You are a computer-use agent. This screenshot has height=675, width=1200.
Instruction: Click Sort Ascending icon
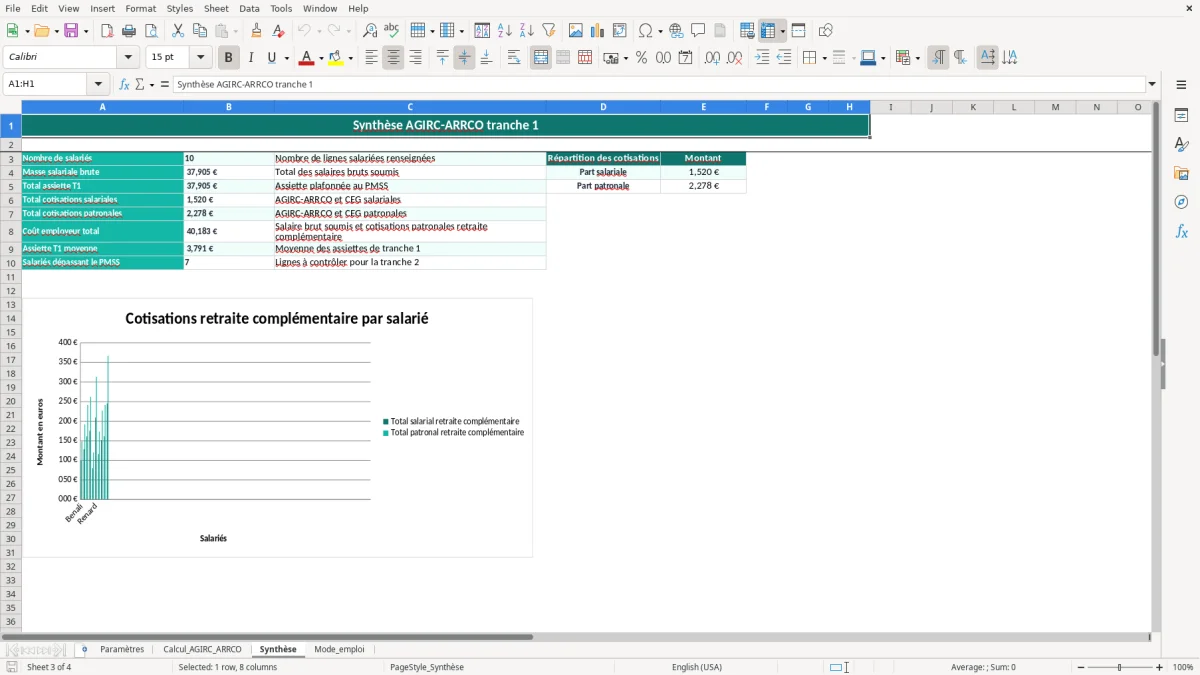coord(505,31)
